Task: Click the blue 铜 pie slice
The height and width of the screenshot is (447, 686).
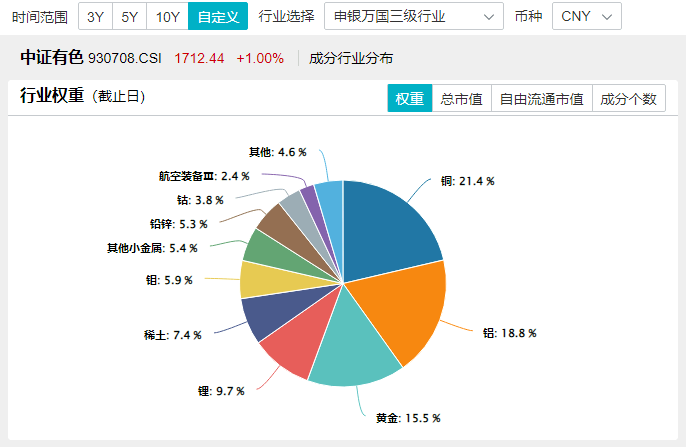Action: (390, 225)
